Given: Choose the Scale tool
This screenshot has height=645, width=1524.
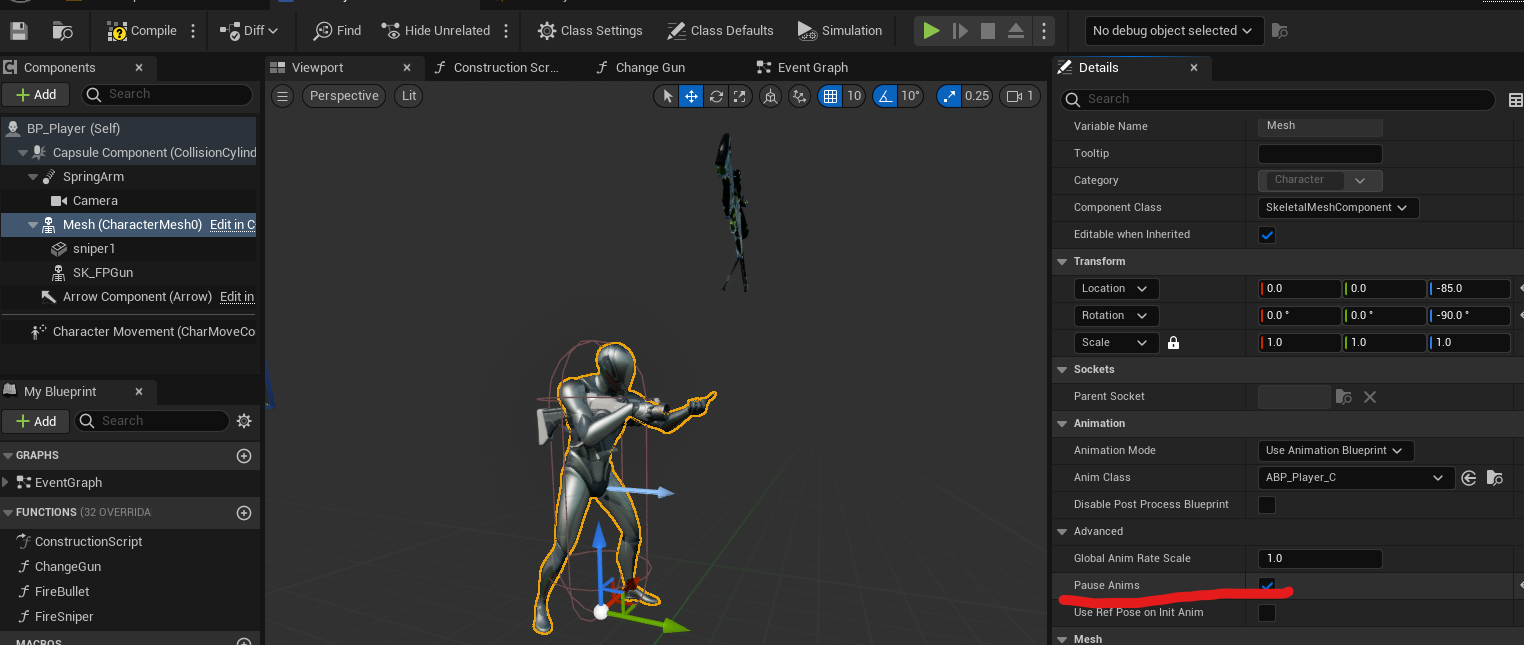Looking at the screenshot, I should (740, 96).
